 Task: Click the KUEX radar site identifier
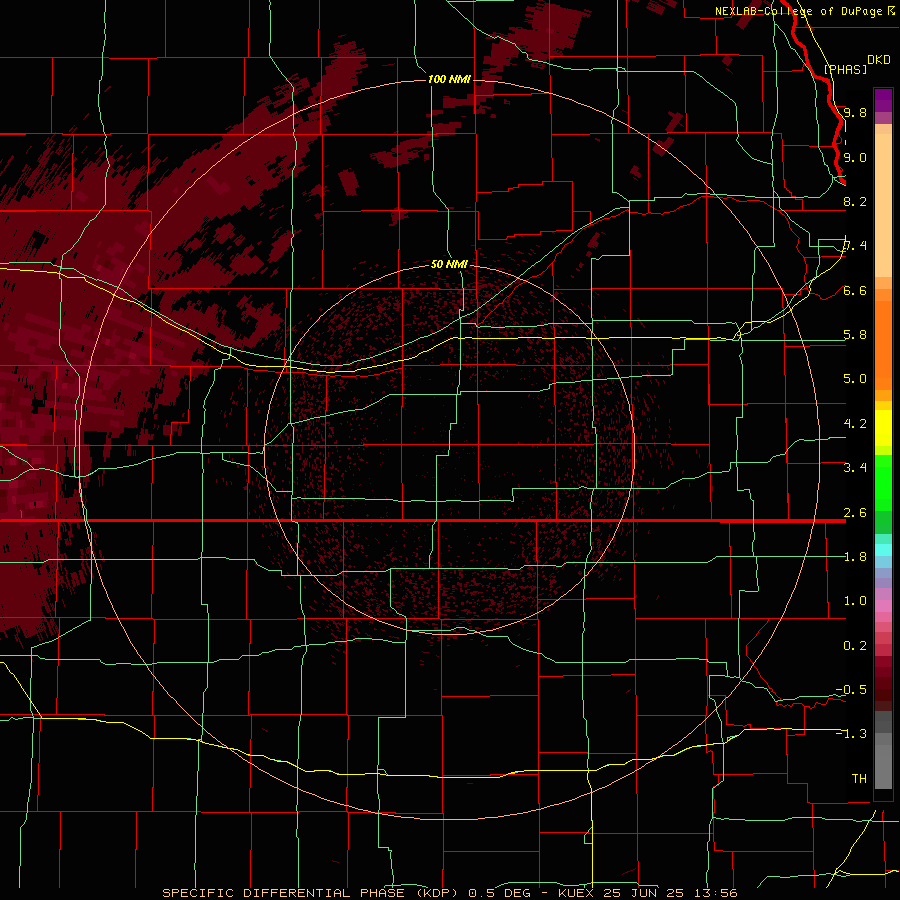(x=576, y=893)
